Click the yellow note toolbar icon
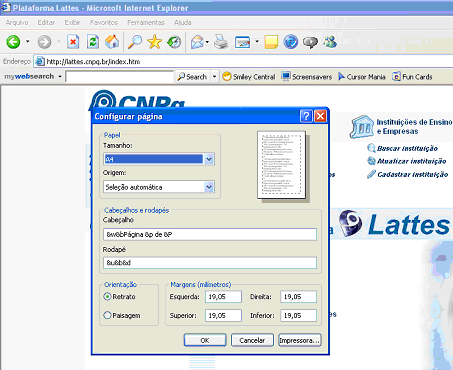 271,42
